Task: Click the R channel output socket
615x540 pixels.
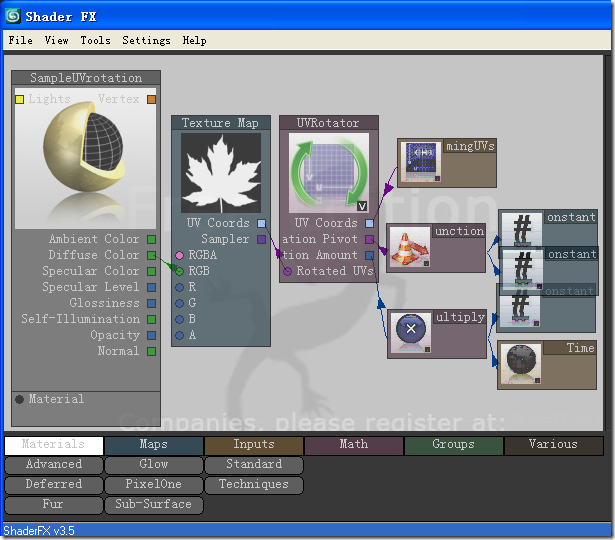Action: pyautogui.click(x=179, y=287)
